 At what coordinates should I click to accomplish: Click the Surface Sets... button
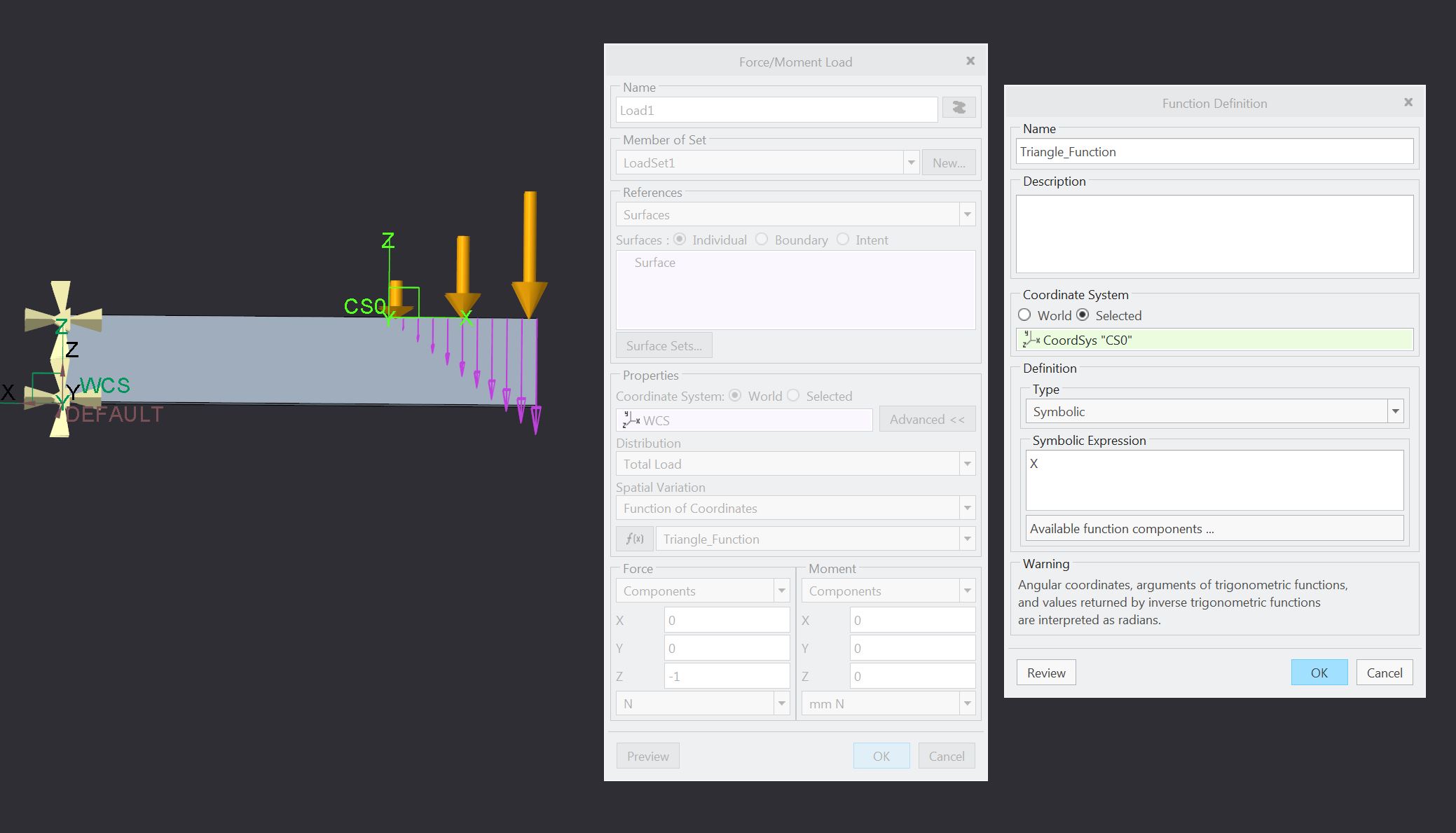coord(663,345)
